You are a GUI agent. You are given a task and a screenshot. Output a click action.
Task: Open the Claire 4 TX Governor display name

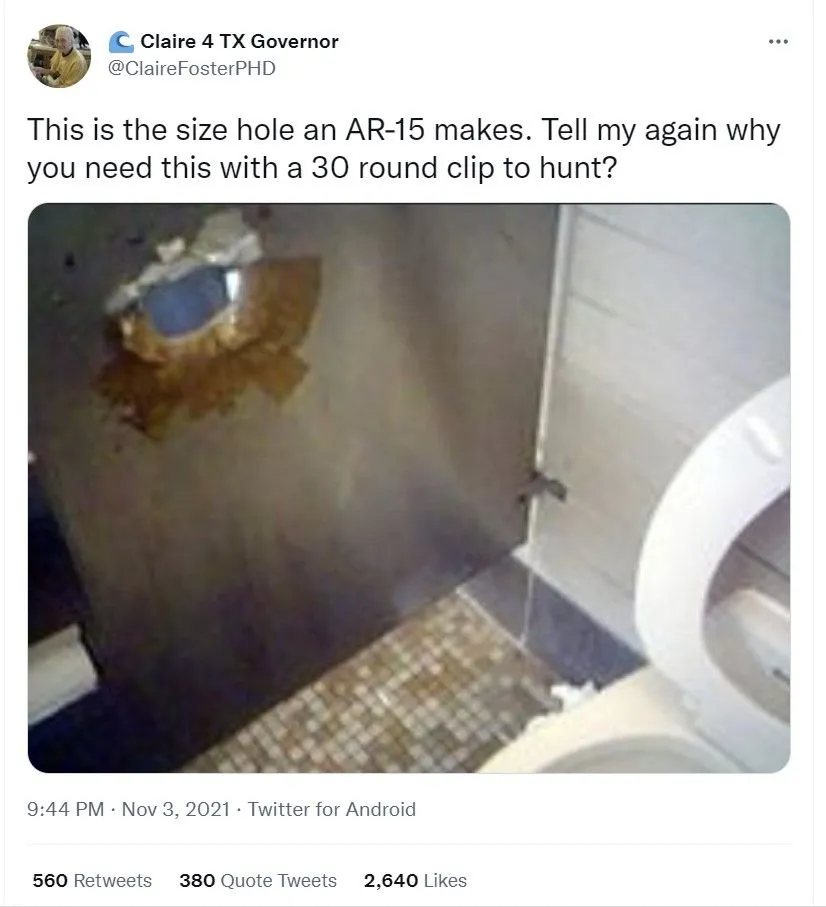pyautogui.click(x=239, y=42)
